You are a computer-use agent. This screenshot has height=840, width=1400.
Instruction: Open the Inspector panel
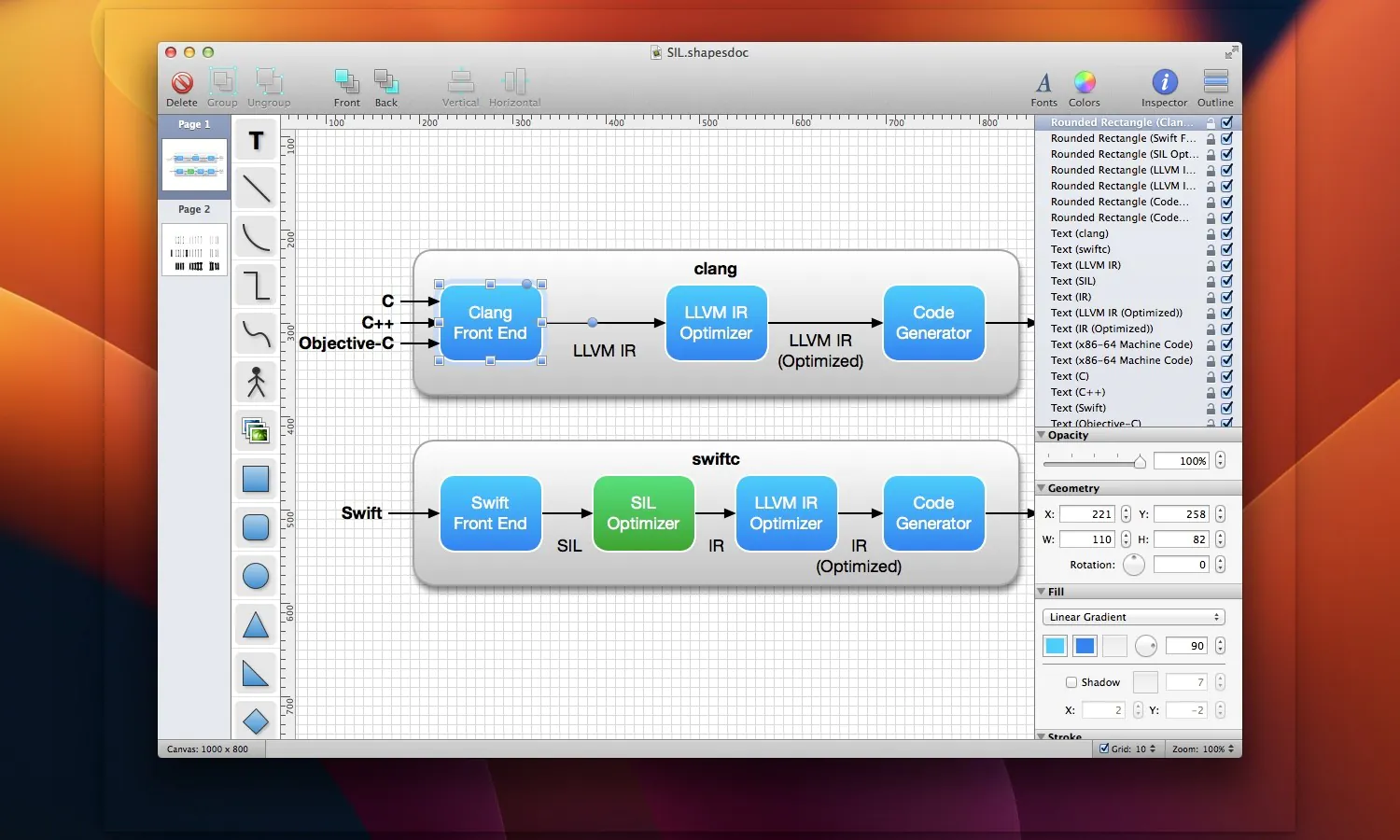click(x=1164, y=89)
